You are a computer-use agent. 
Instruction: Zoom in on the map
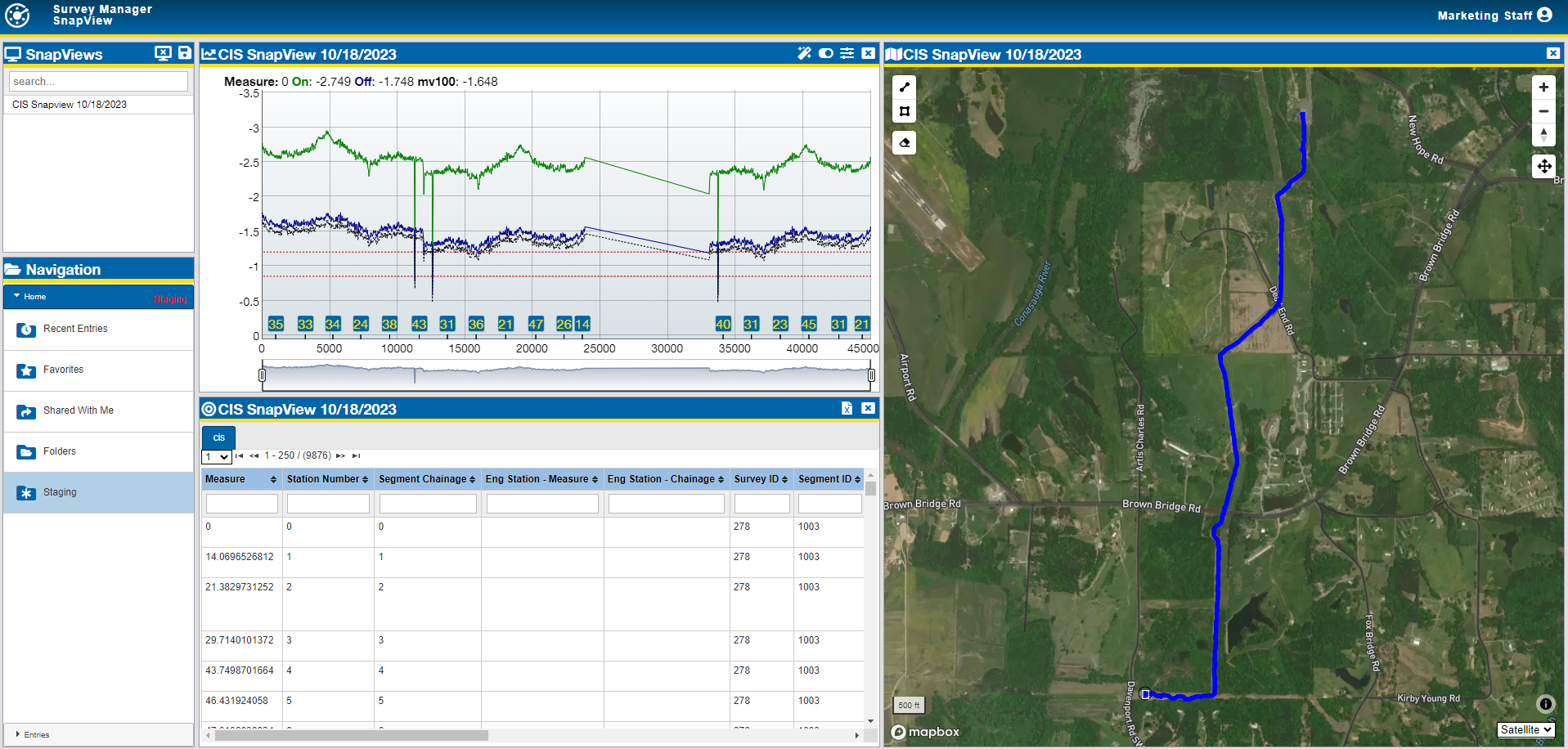[1543, 87]
